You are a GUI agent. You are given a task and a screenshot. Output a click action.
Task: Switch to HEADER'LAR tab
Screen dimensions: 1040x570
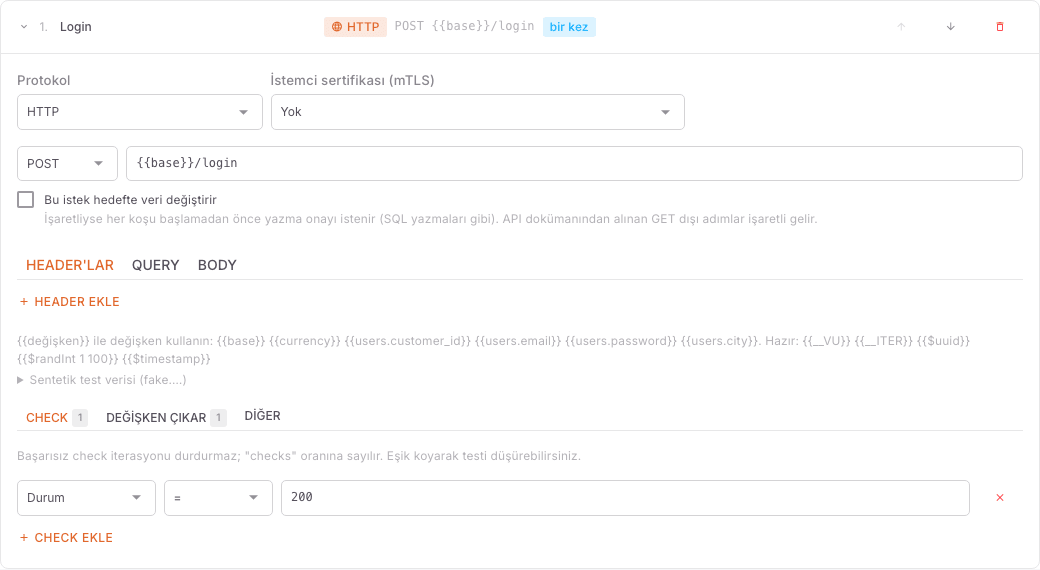click(x=70, y=265)
